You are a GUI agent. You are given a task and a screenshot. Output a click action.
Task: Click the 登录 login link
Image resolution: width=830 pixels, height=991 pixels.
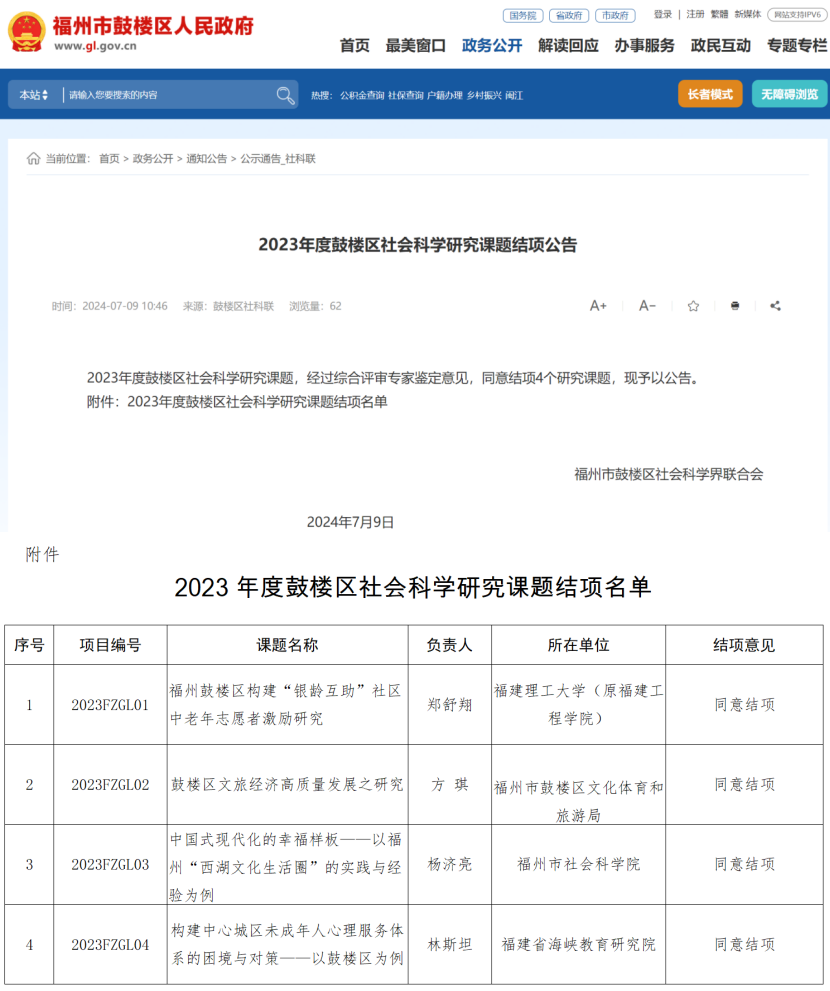pyautogui.click(x=662, y=15)
